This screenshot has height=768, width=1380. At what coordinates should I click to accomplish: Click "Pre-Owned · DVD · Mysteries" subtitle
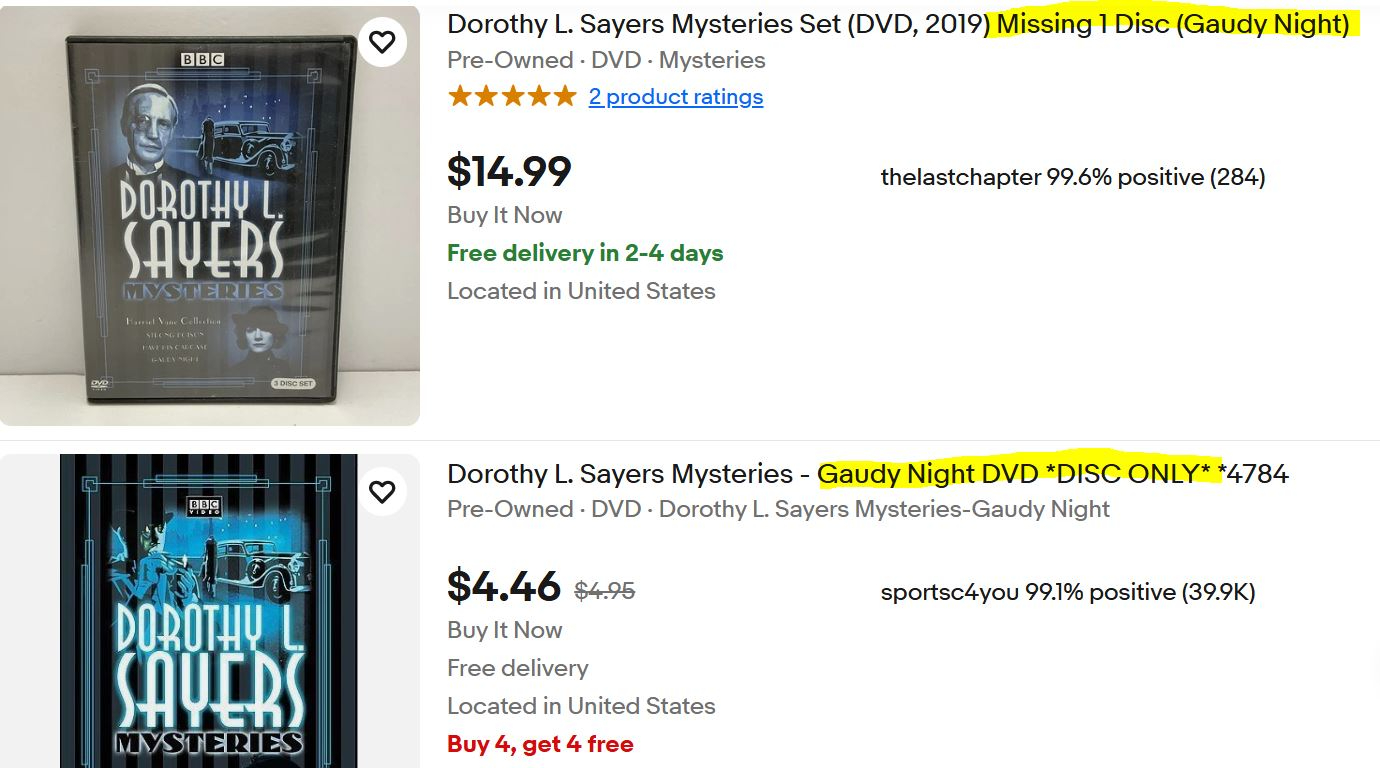coord(606,60)
